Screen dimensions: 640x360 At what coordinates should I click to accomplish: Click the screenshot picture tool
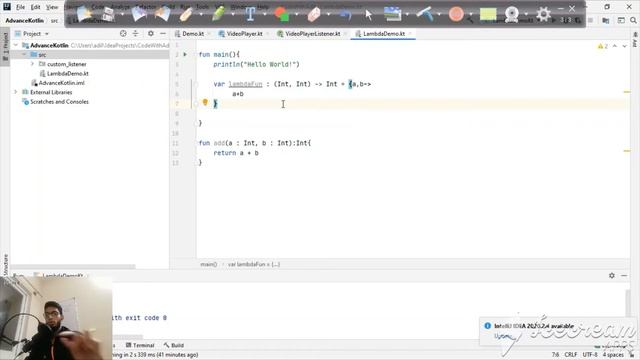click(x=393, y=14)
